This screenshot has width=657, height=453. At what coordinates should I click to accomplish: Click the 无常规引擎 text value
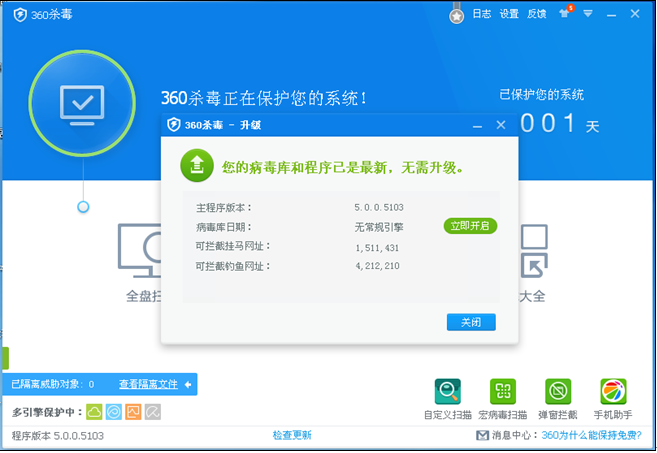pos(379,227)
